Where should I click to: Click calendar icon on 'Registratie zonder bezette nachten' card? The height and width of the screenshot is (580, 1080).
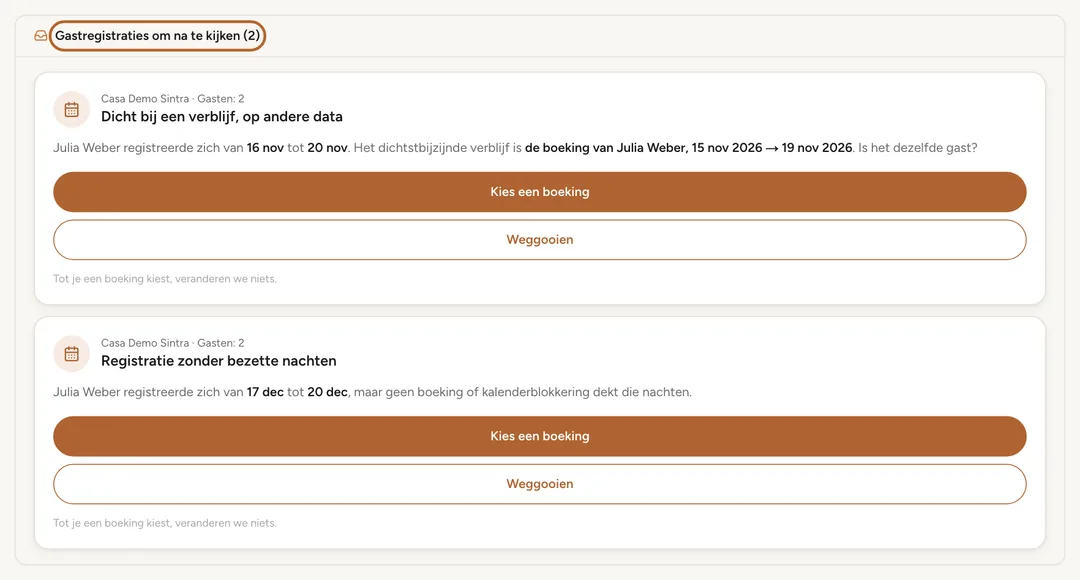point(72,354)
